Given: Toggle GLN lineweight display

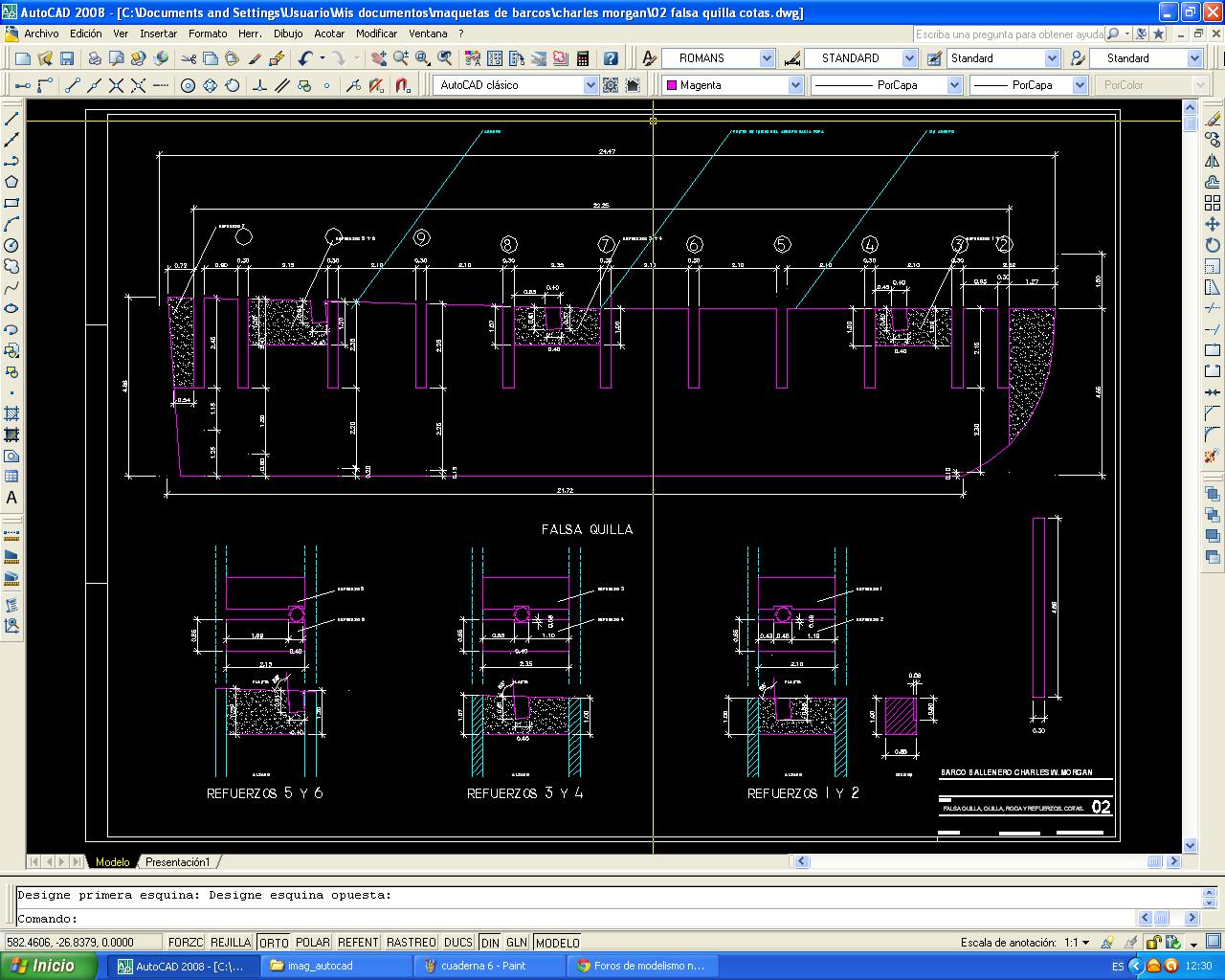Looking at the screenshot, I should coord(517,943).
